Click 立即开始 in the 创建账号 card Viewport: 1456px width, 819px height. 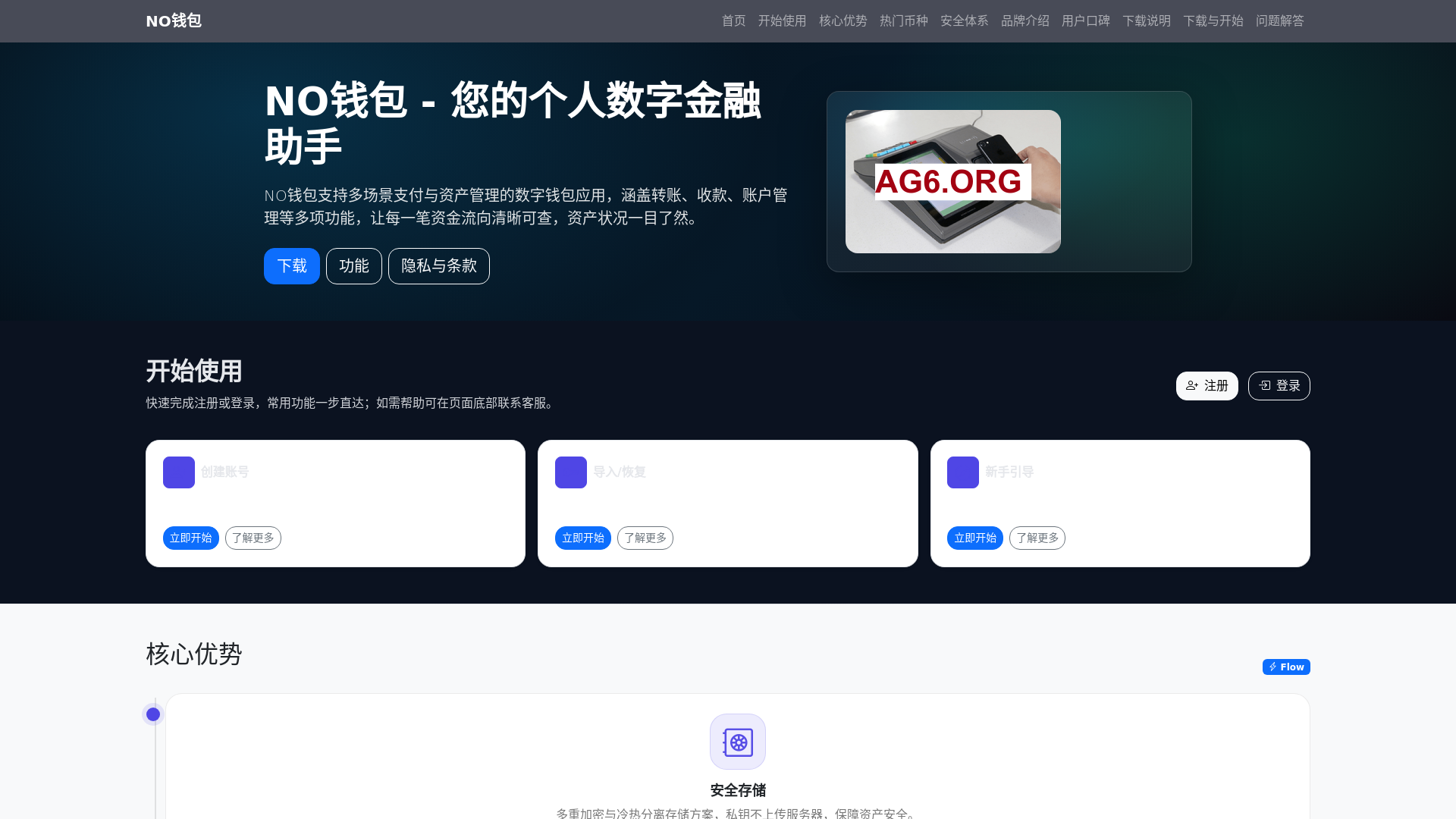tap(191, 538)
